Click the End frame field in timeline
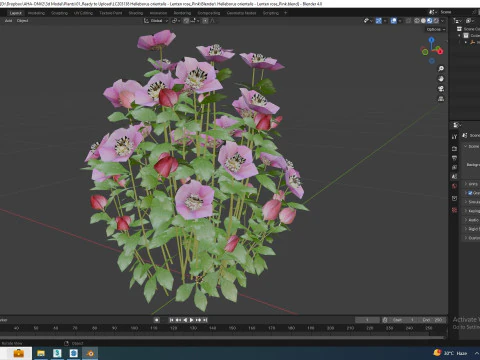Screen dimensions: 480x360 point(432,320)
